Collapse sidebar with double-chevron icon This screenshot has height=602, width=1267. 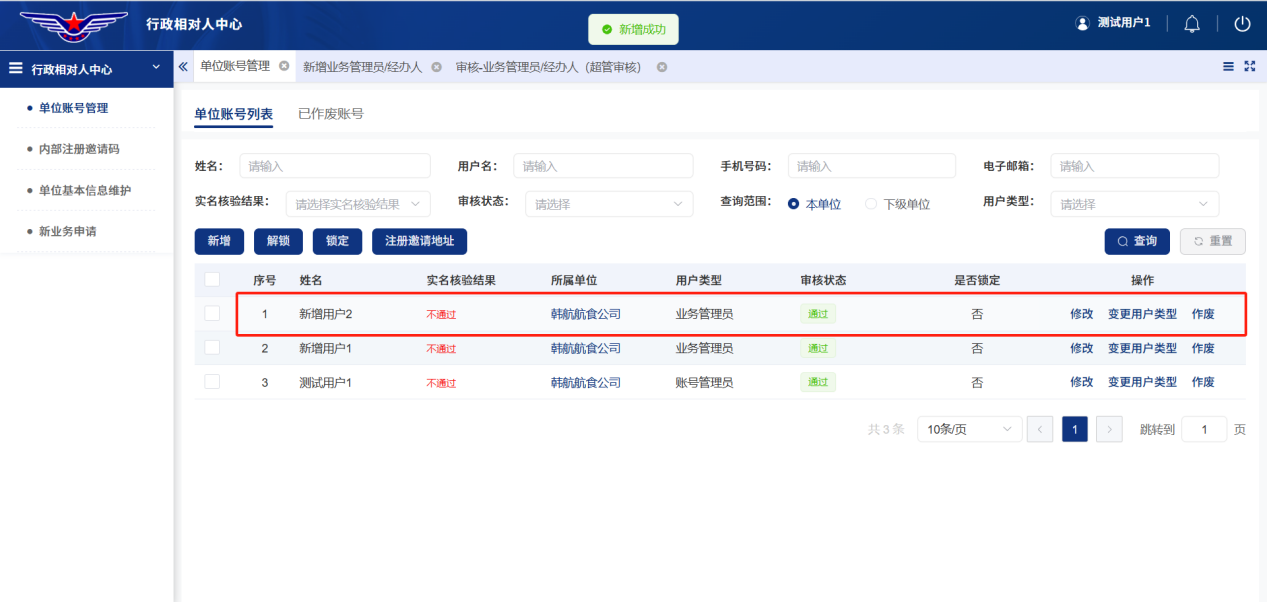(183, 66)
